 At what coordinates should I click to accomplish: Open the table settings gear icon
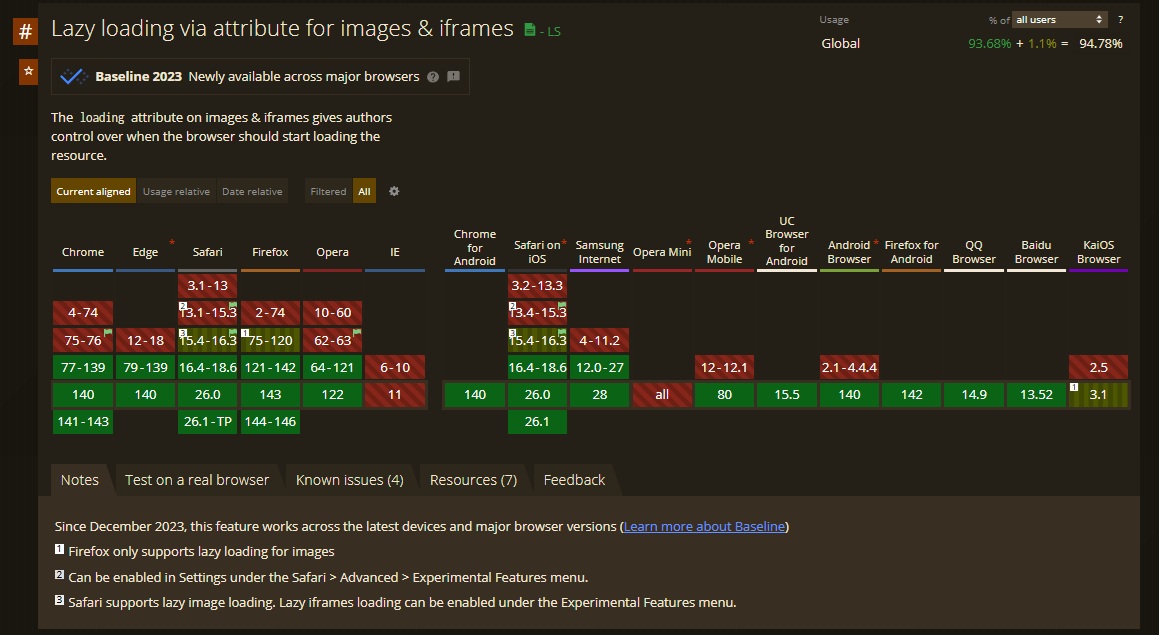pos(394,191)
